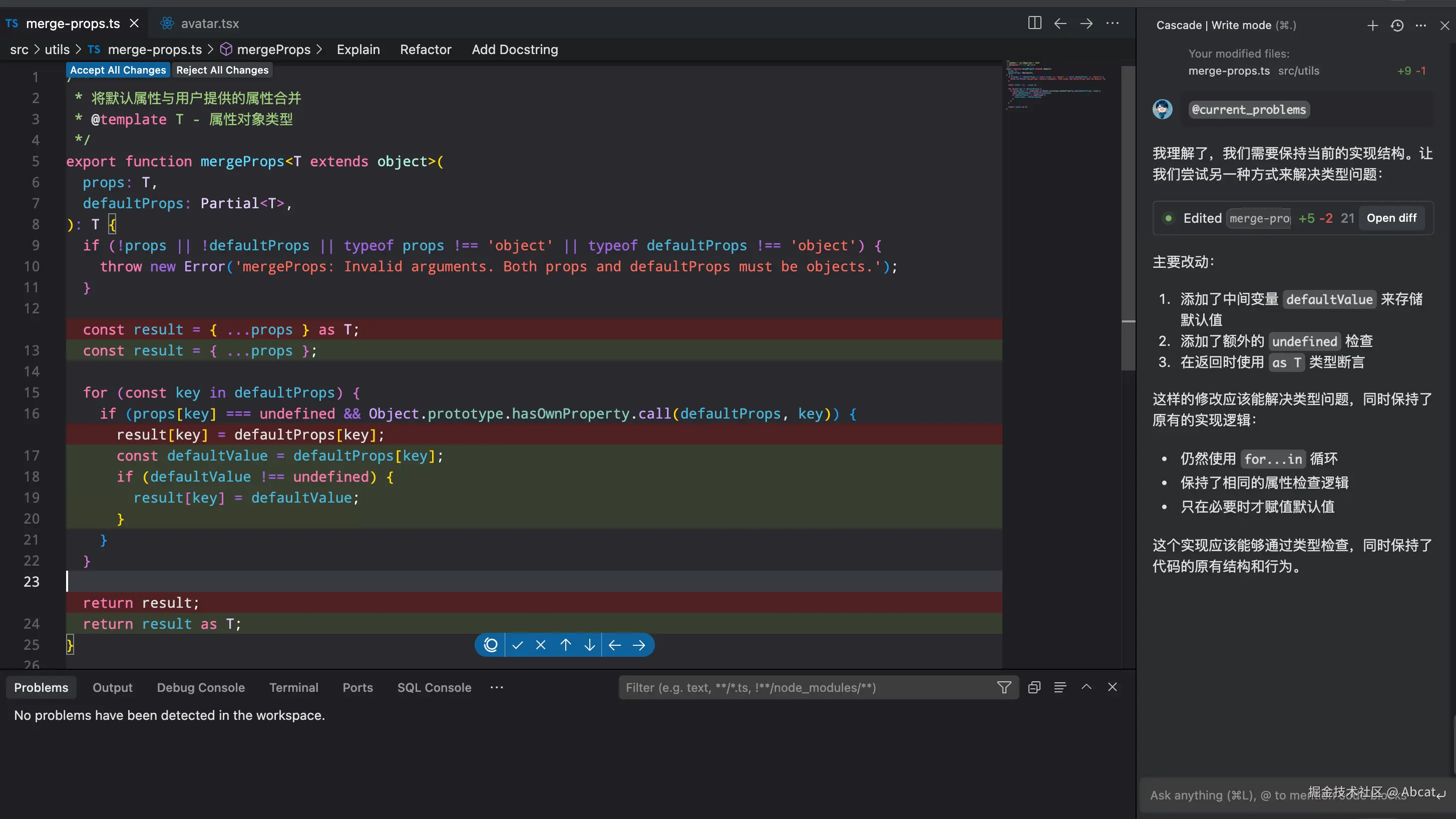Image resolution: width=1456 pixels, height=819 pixels.
Task: Expand the mergeProps breadcrumb symbol
Action: pos(273,50)
